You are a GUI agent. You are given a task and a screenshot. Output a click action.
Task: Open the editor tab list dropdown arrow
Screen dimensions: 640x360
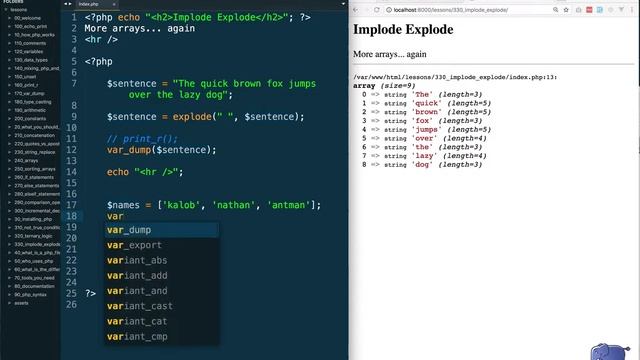[x=343, y=4]
